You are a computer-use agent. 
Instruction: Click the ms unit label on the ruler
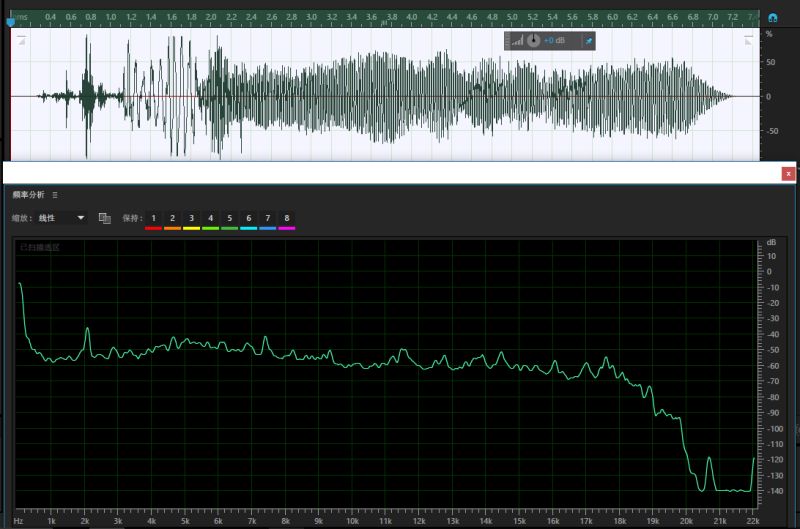21,17
